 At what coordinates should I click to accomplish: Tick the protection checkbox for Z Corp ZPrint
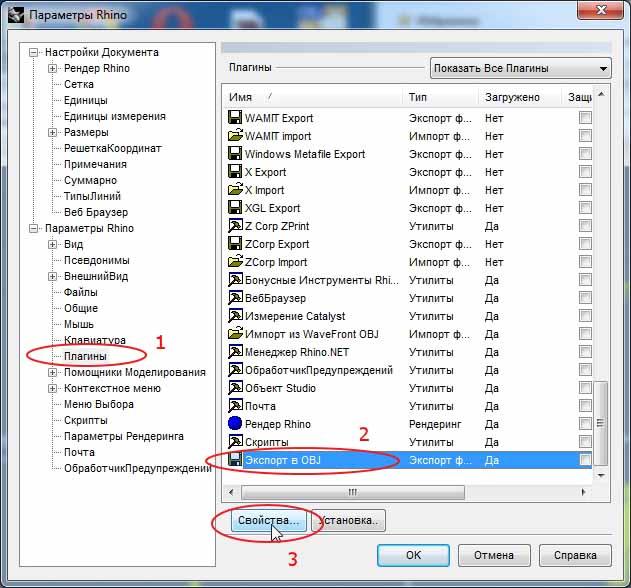[585, 225]
